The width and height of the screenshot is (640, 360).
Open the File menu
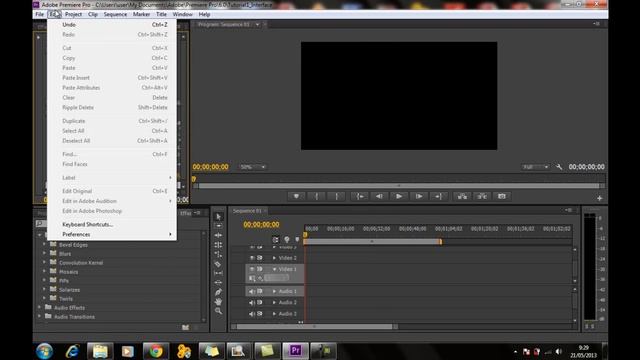point(40,14)
